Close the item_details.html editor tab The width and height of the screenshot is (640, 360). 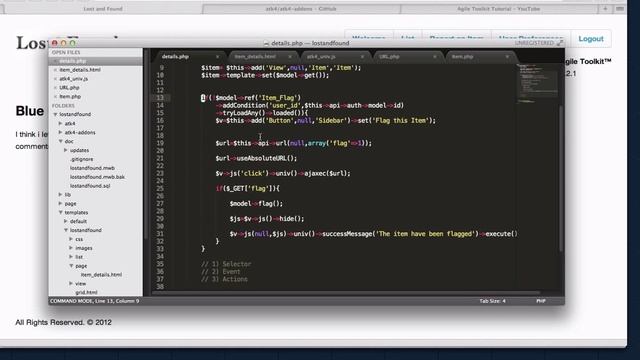tap(290, 57)
